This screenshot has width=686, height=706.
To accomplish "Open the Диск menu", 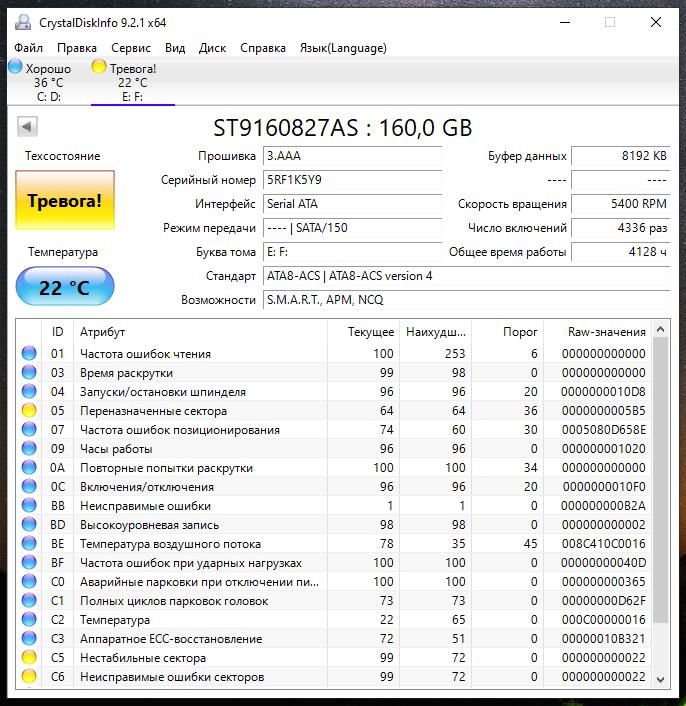I will click(212, 48).
